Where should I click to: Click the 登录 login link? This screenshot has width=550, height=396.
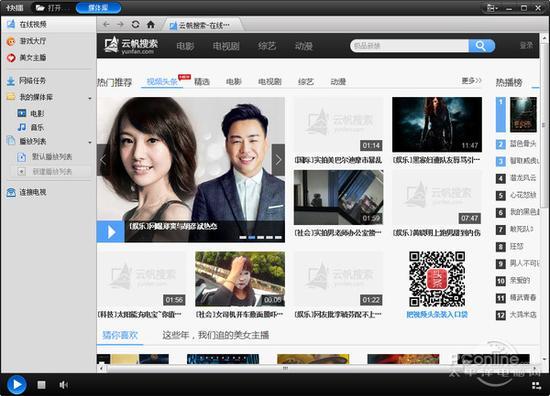[x=526, y=45]
